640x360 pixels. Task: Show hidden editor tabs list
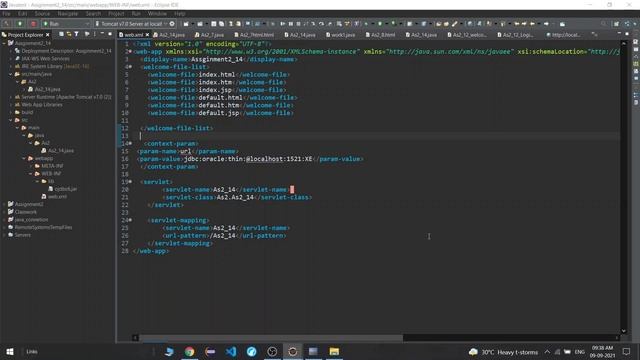(x=594, y=35)
